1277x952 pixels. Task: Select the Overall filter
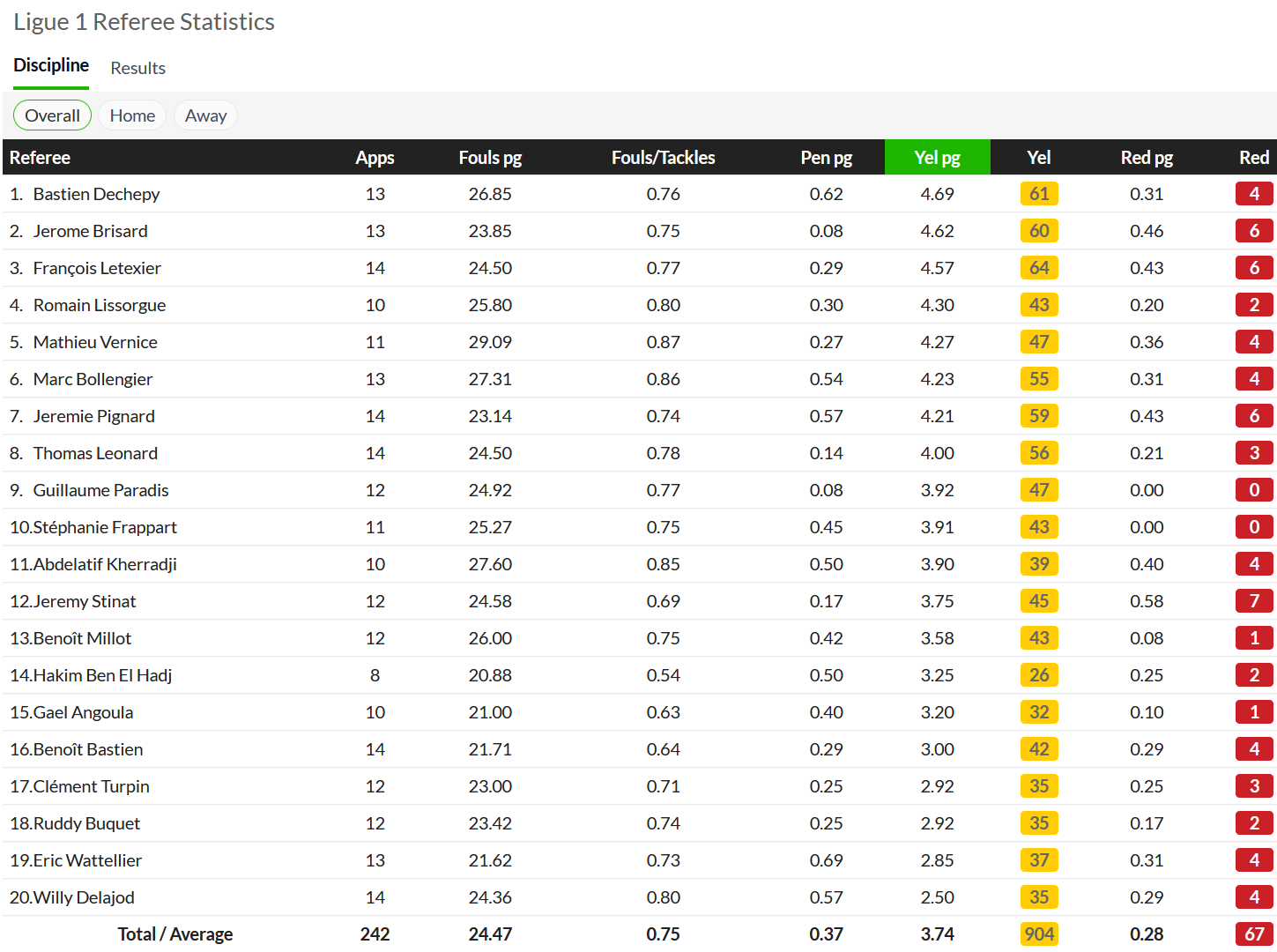coord(52,115)
